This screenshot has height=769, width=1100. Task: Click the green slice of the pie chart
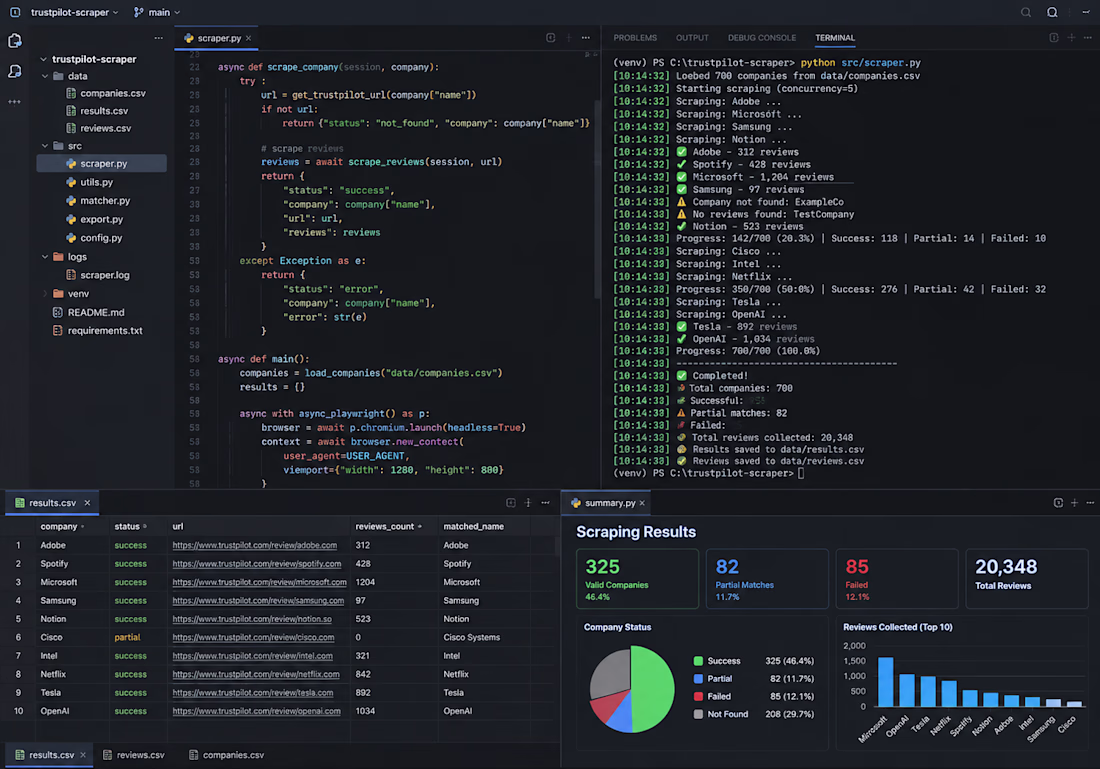(x=655, y=689)
